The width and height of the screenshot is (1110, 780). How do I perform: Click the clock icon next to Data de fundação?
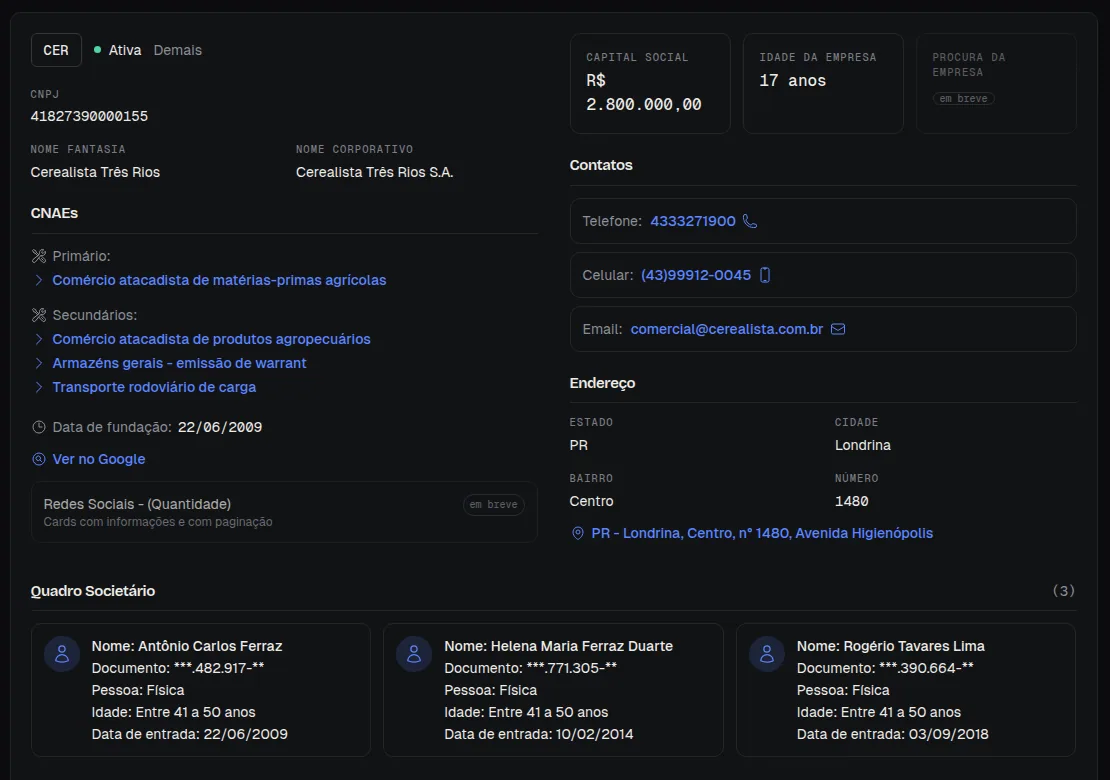click(x=39, y=428)
